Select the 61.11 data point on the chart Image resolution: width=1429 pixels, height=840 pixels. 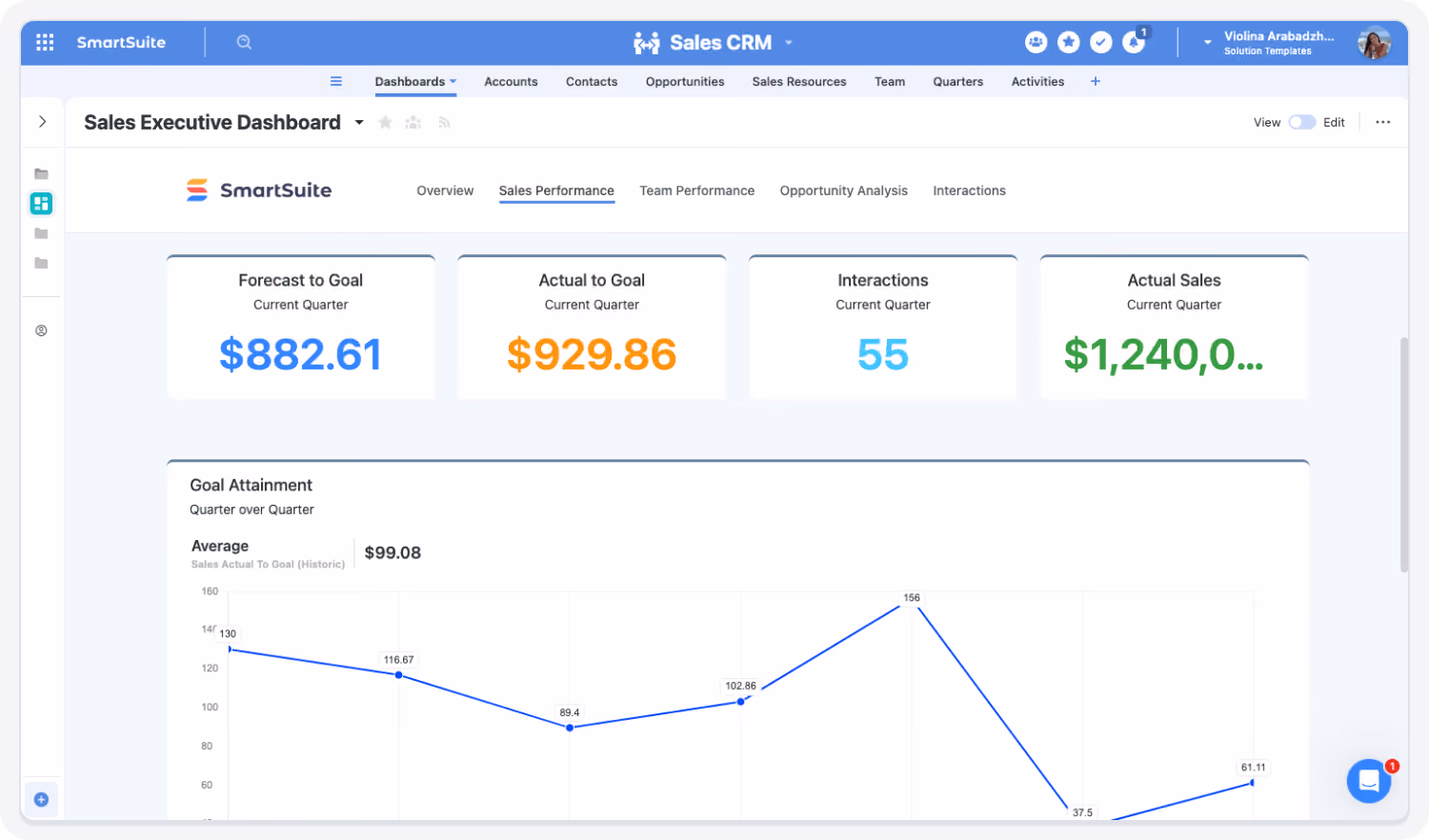pos(1253,783)
